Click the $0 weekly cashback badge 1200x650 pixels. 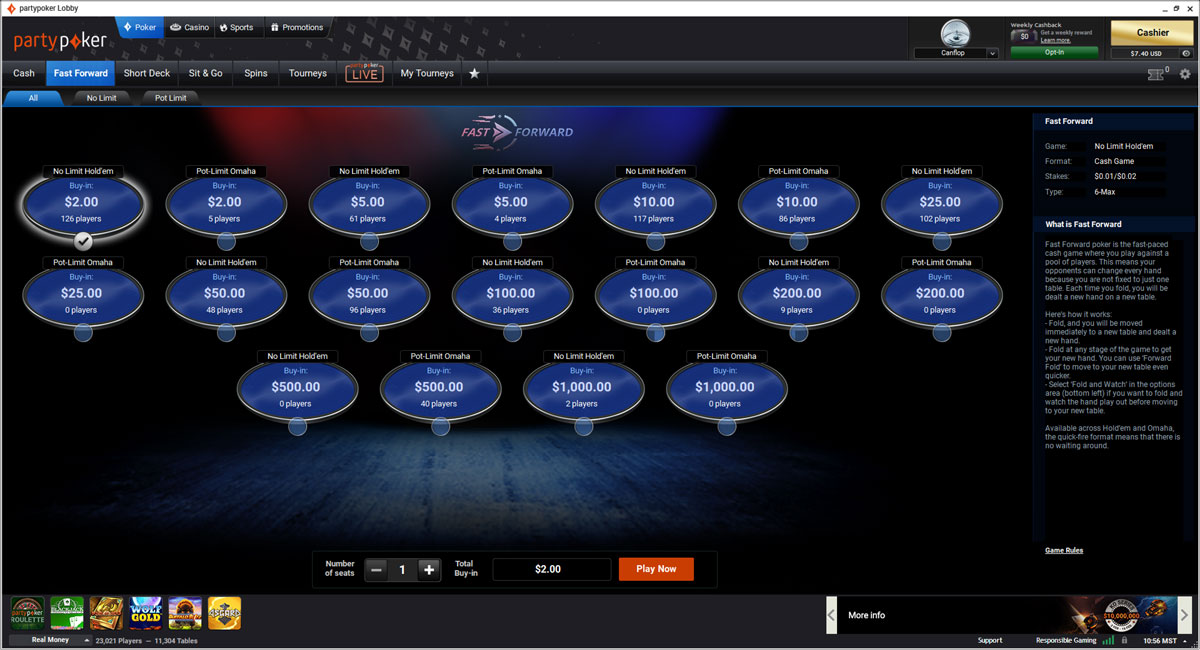(x=1024, y=36)
